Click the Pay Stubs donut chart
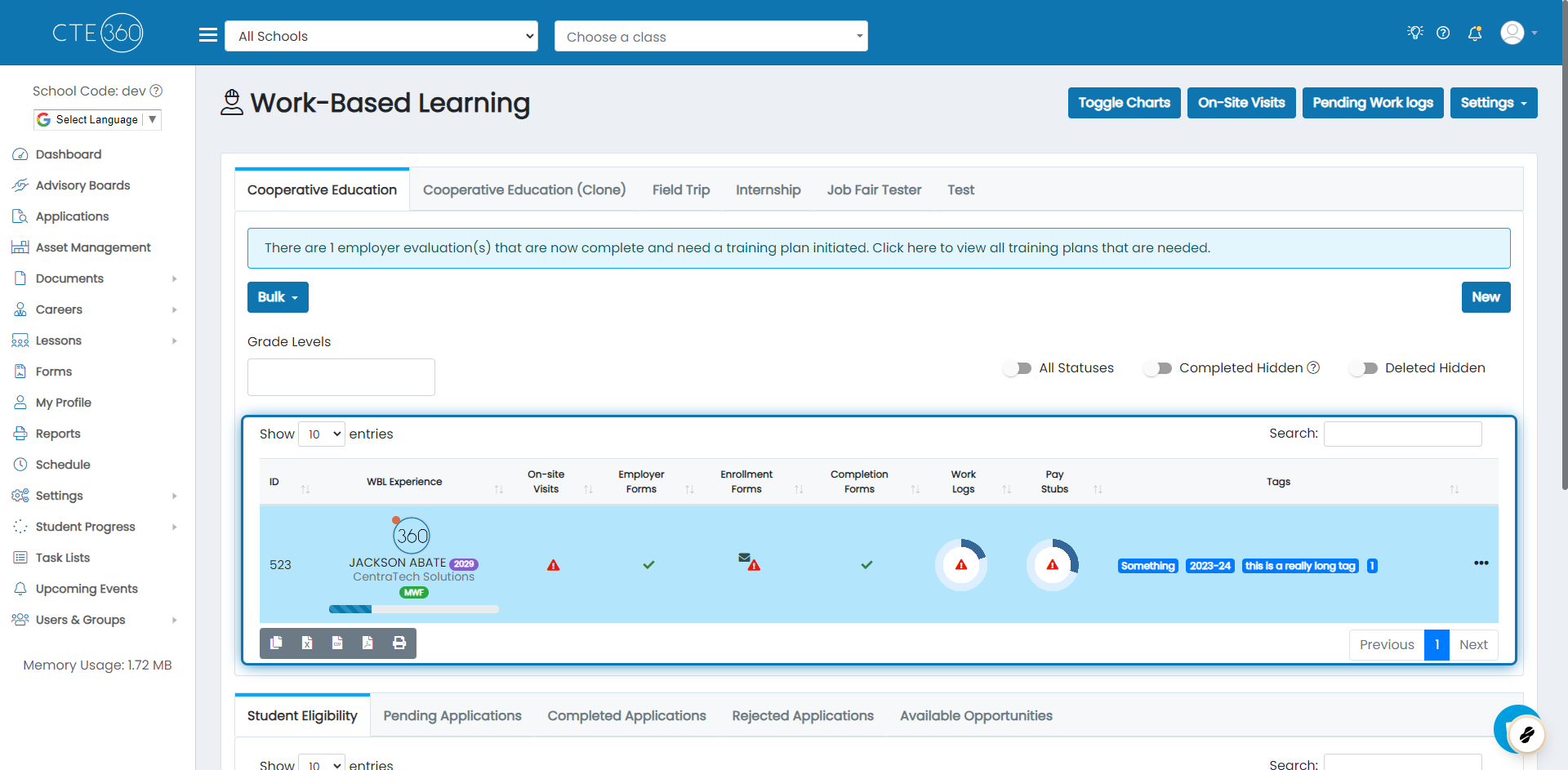 1053,564
